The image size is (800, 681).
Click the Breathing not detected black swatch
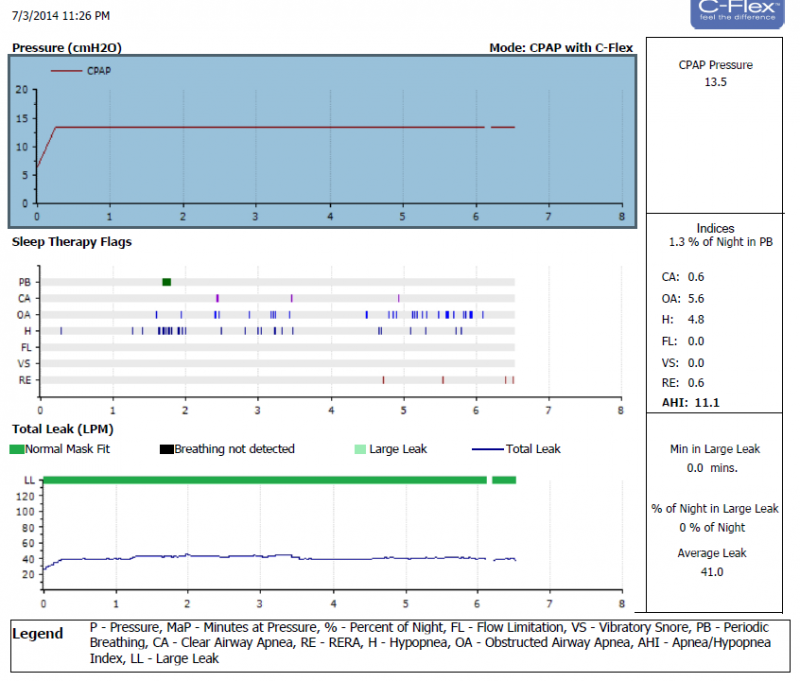(x=166, y=449)
